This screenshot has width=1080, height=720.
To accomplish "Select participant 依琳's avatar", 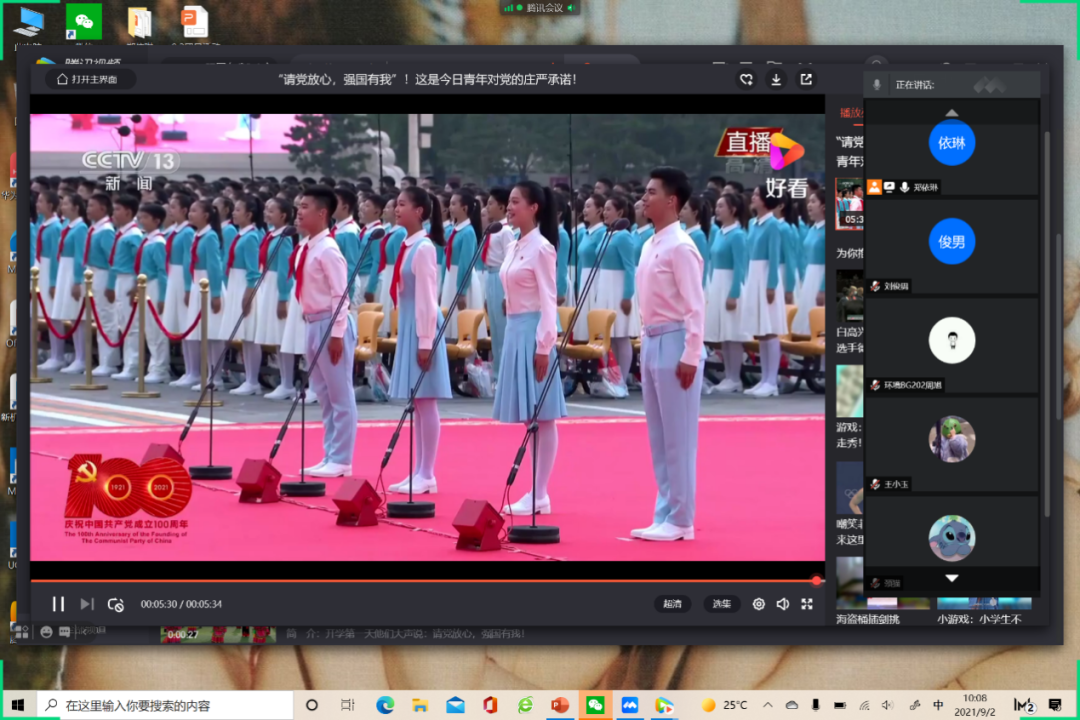I will (x=951, y=142).
